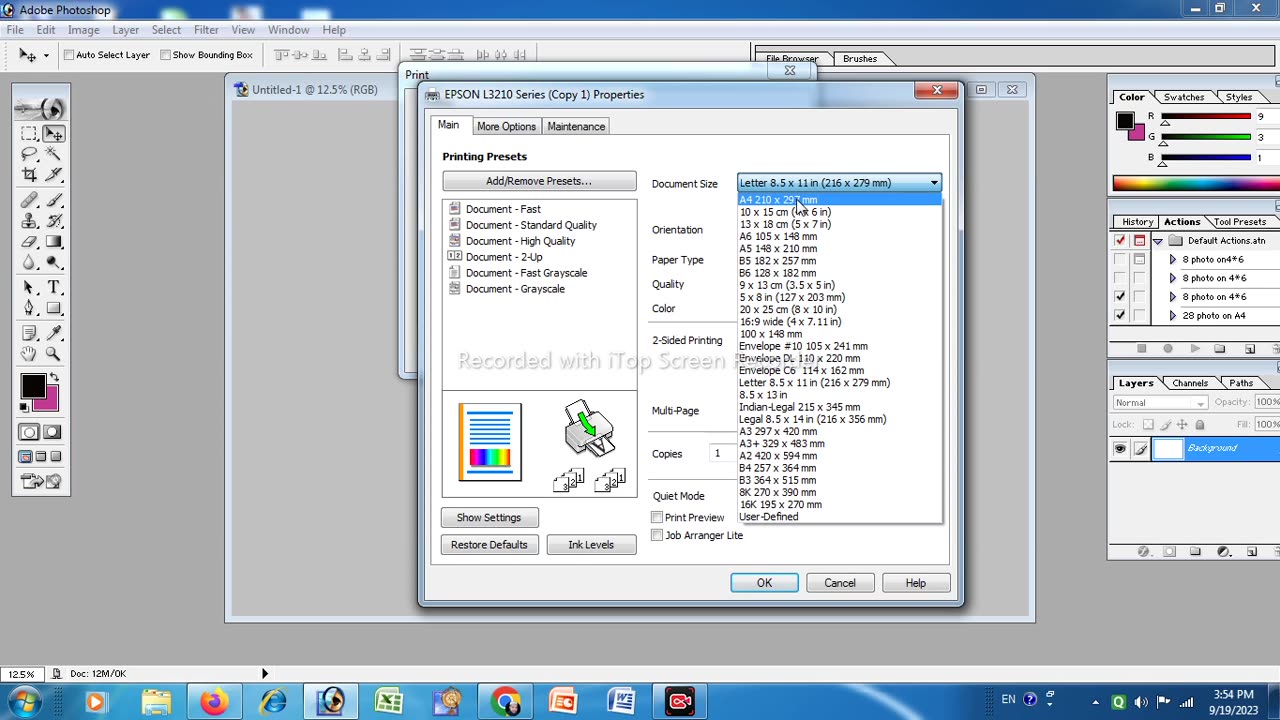Toggle Auto Select Layer checkbox

click(x=69, y=55)
